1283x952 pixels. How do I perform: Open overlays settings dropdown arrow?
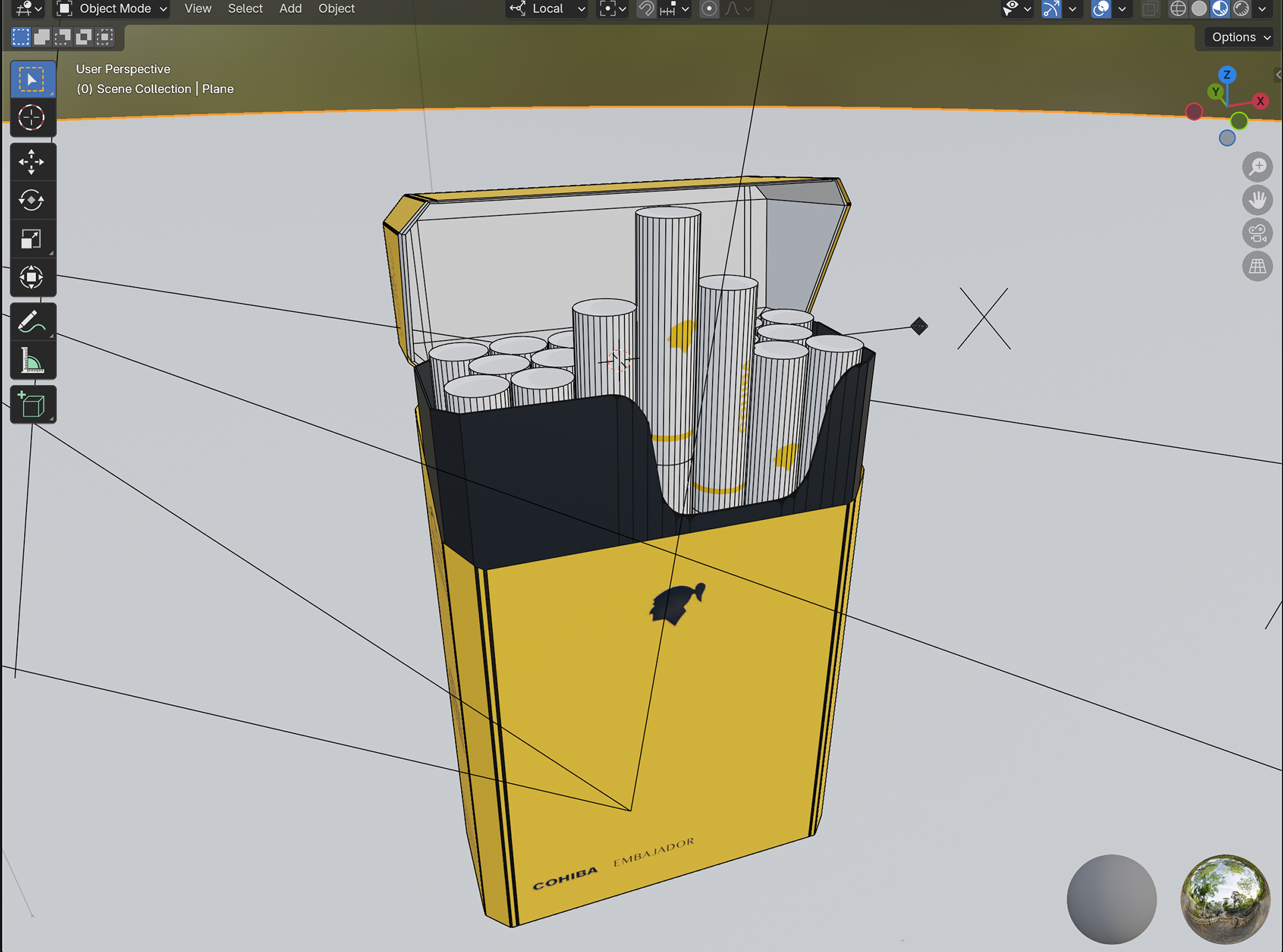(1122, 9)
